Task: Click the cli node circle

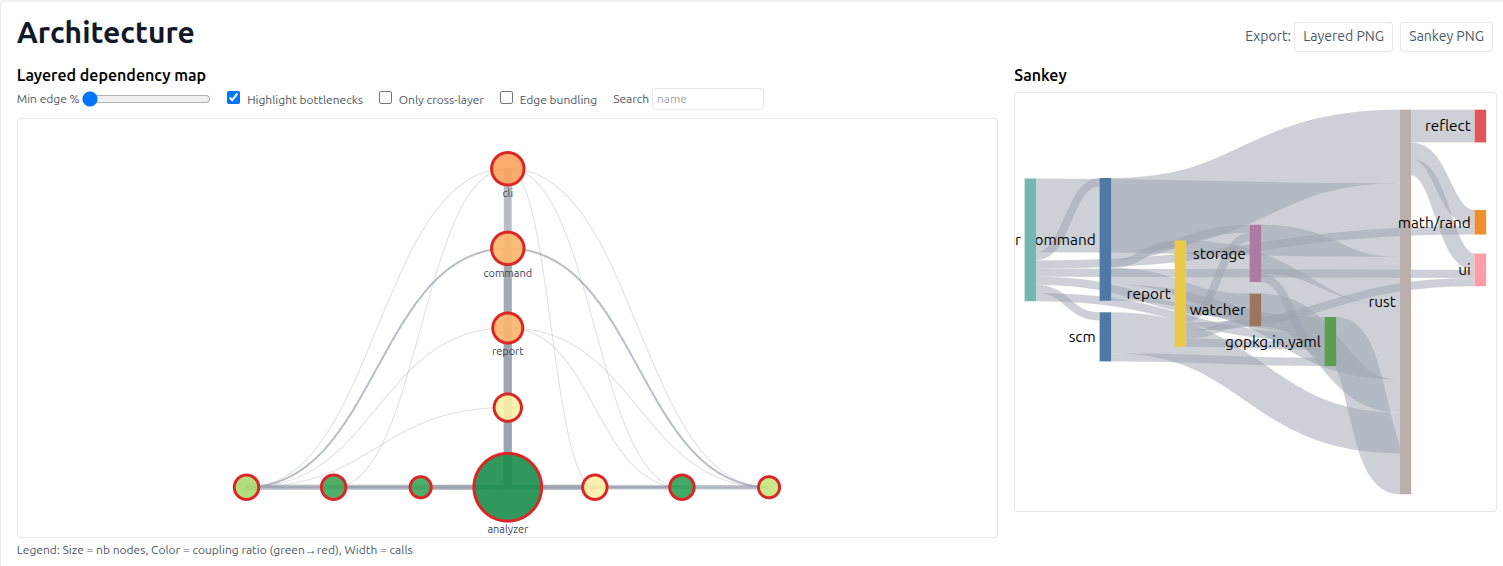Action: click(x=507, y=168)
